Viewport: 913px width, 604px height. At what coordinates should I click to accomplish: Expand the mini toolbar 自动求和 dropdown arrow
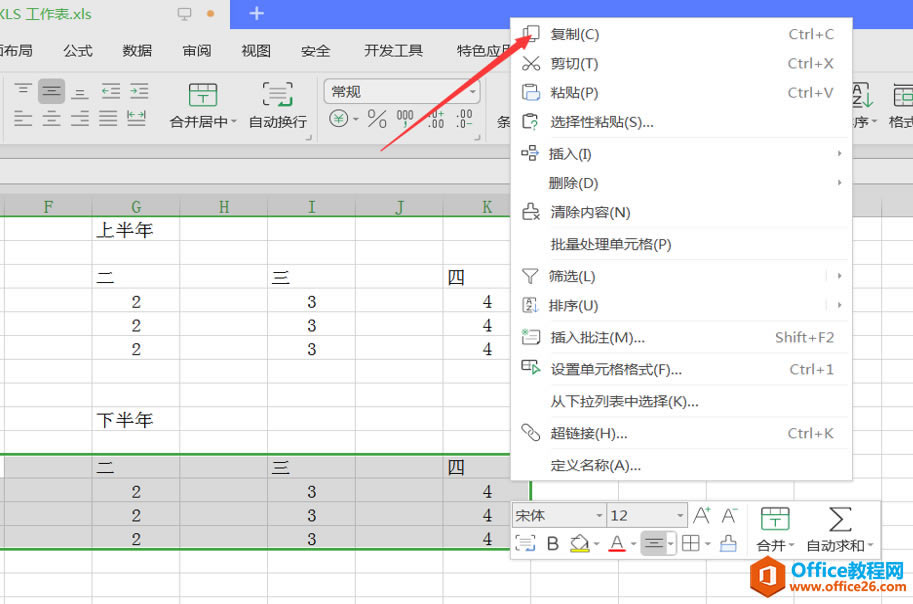click(x=870, y=545)
